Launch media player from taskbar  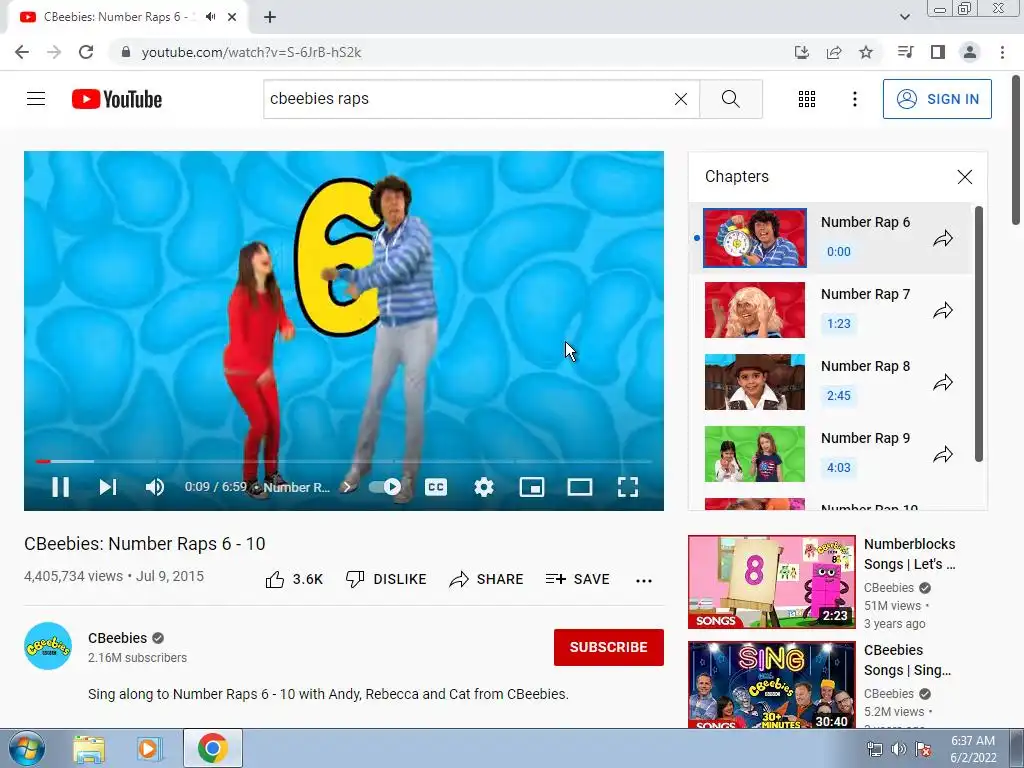(148, 748)
